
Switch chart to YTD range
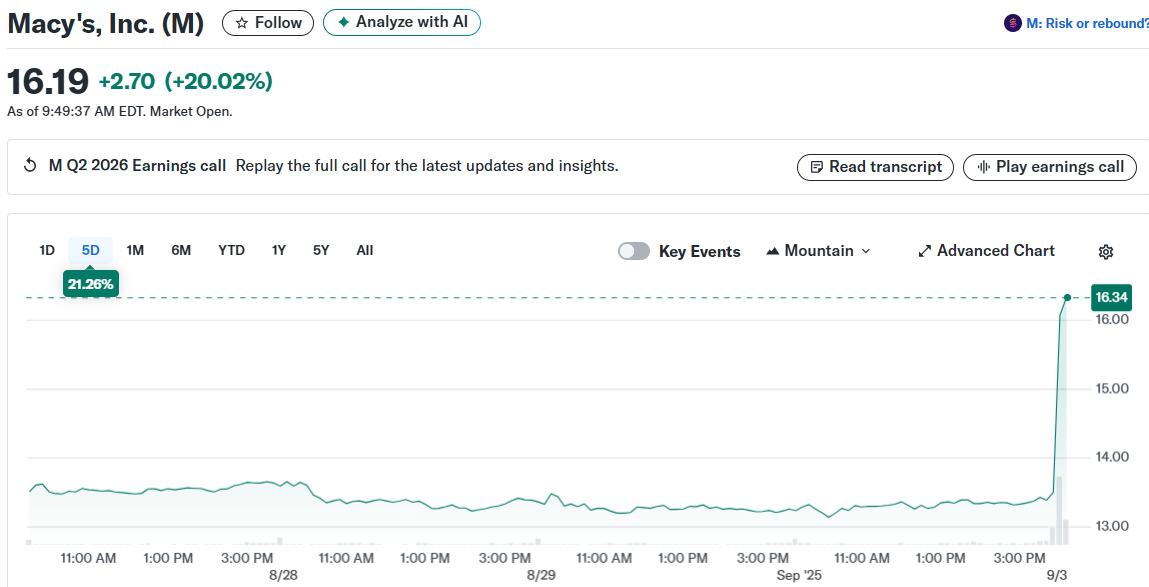(x=232, y=251)
